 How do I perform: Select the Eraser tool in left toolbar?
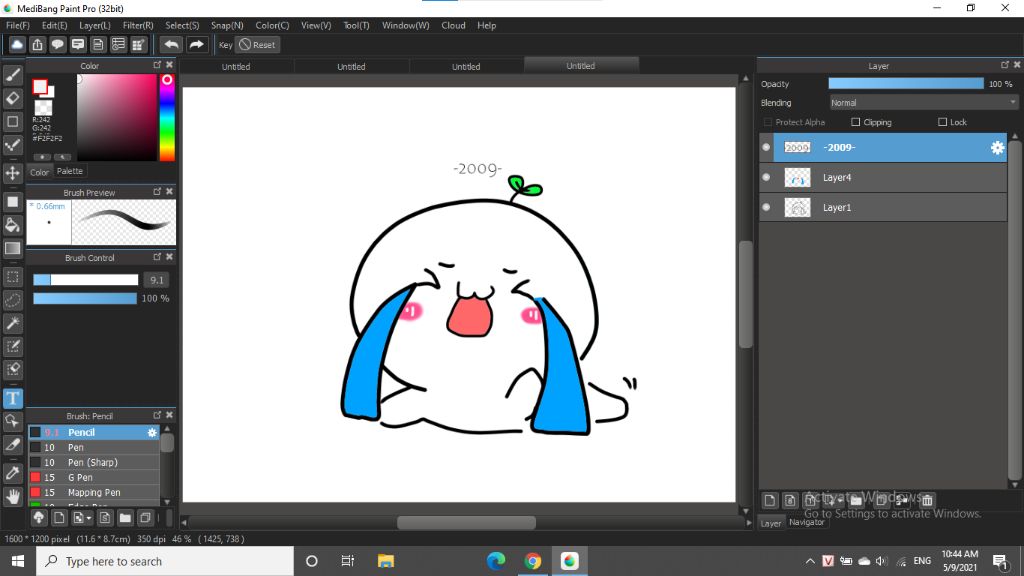point(13,98)
